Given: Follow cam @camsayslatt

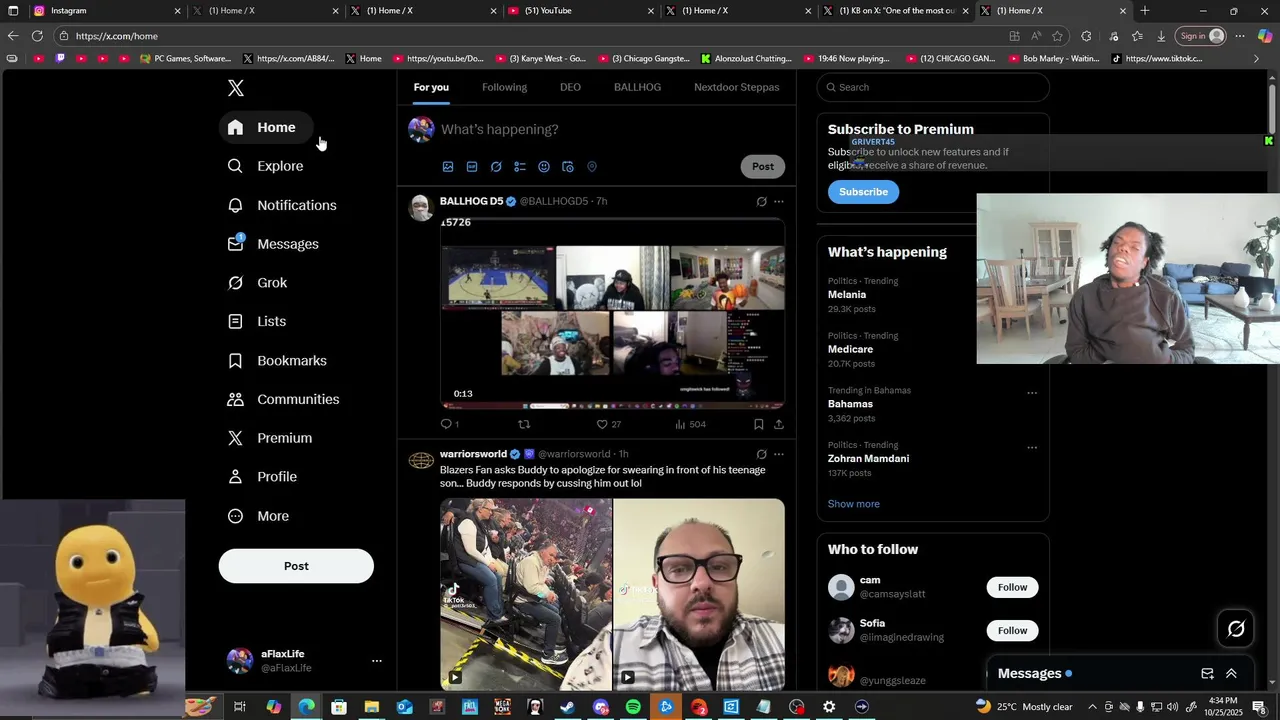Looking at the screenshot, I should pyautogui.click(x=1012, y=587).
